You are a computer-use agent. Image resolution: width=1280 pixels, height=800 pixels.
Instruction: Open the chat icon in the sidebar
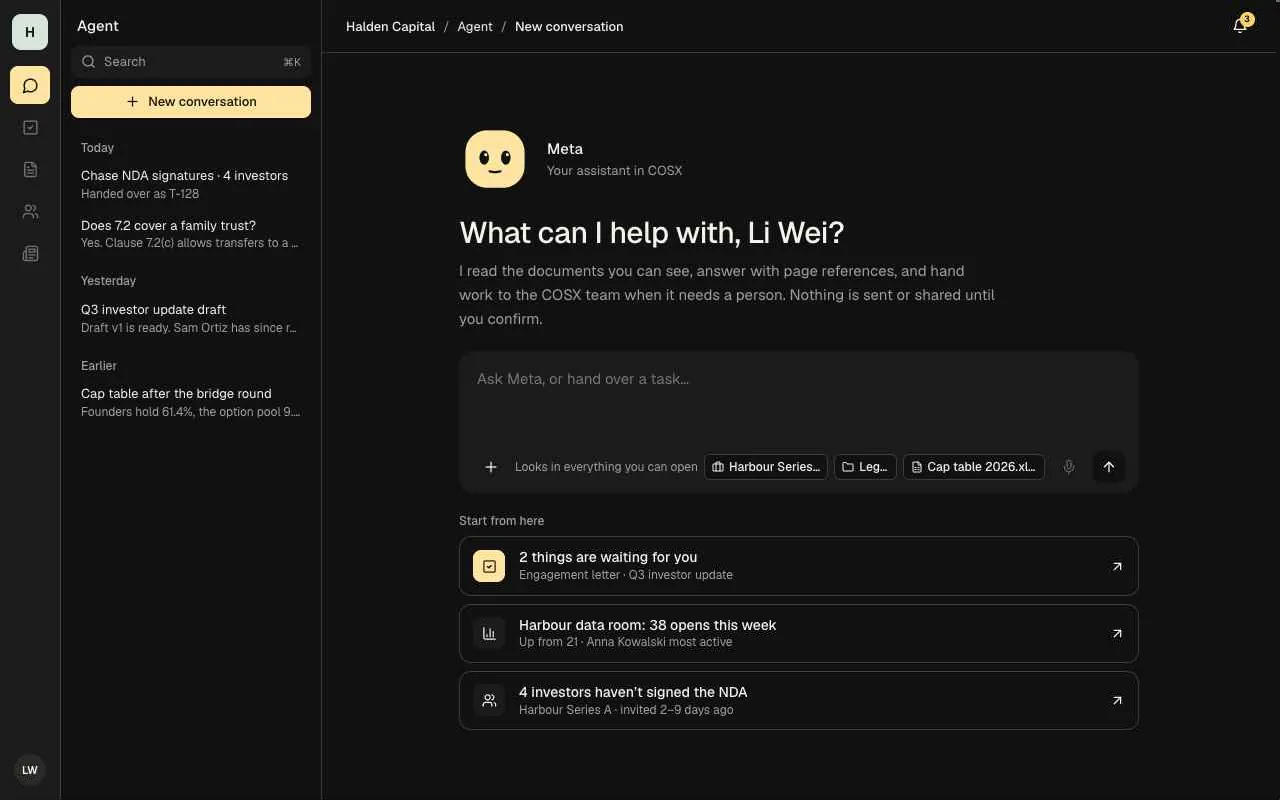click(x=30, y=85)
